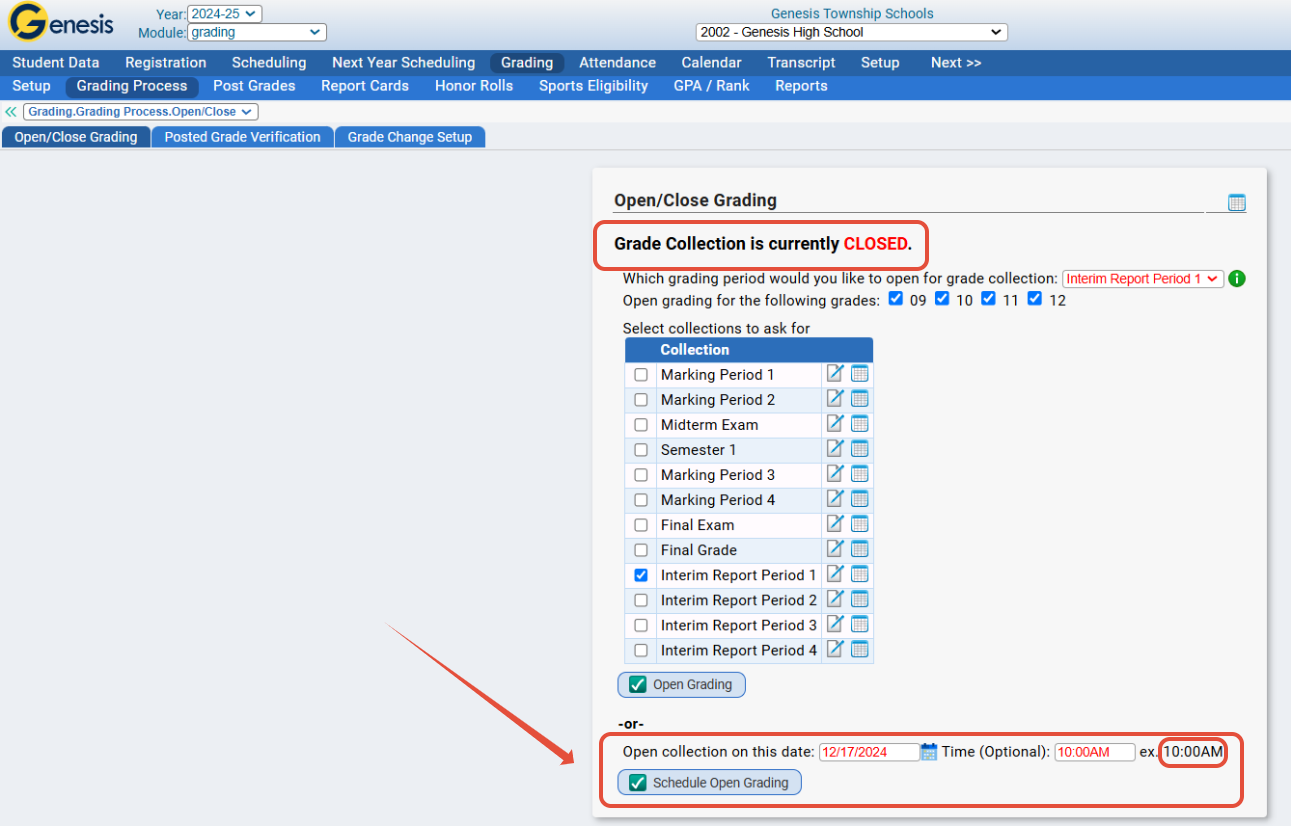1291x826 pixels.
Task: Click the edit icon for Marking Period 4
Action: [835, 499]
